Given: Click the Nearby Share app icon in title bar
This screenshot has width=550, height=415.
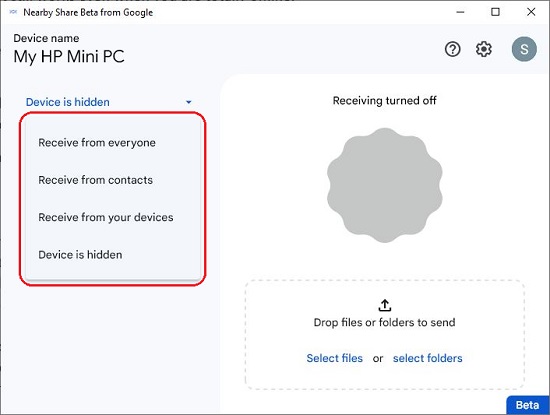Looking at the screenshot, I should click(x=13, y=12).
